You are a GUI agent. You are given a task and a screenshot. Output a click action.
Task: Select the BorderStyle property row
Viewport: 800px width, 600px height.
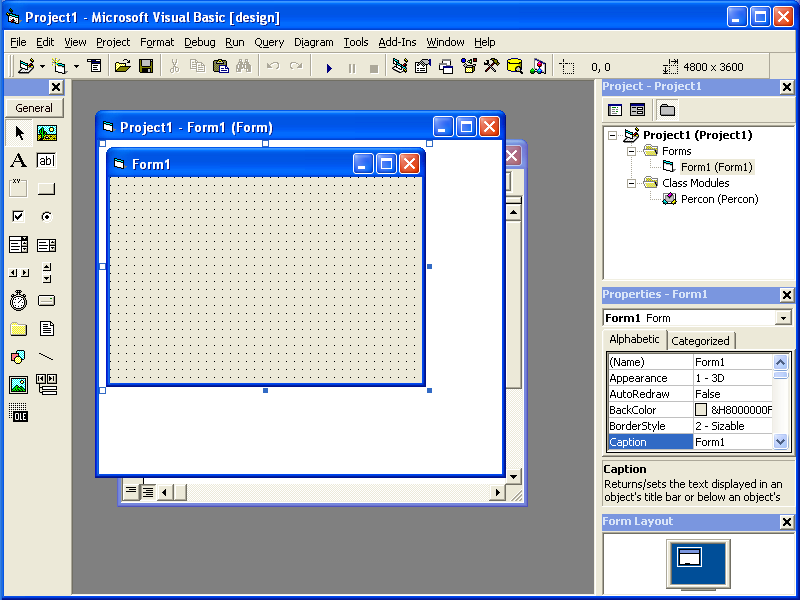click(690, 426)
